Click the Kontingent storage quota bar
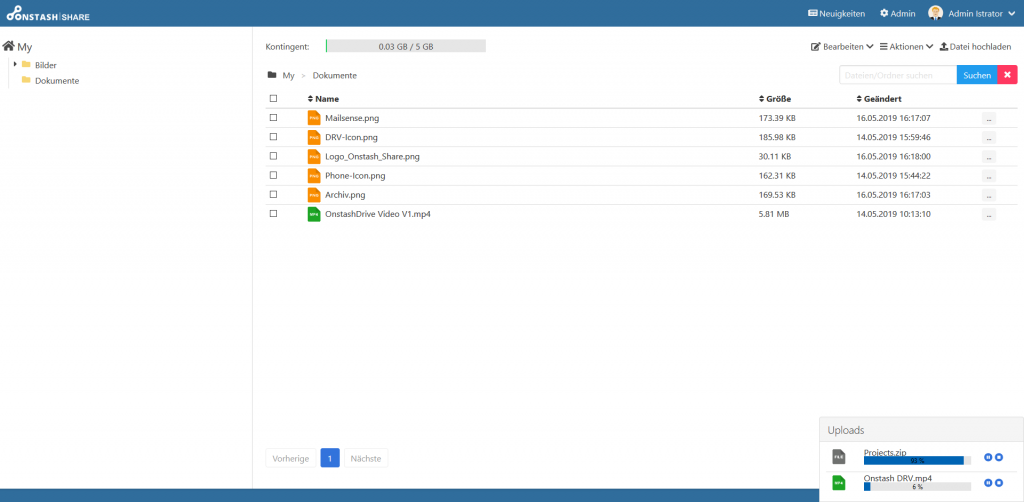 point(406,46)
